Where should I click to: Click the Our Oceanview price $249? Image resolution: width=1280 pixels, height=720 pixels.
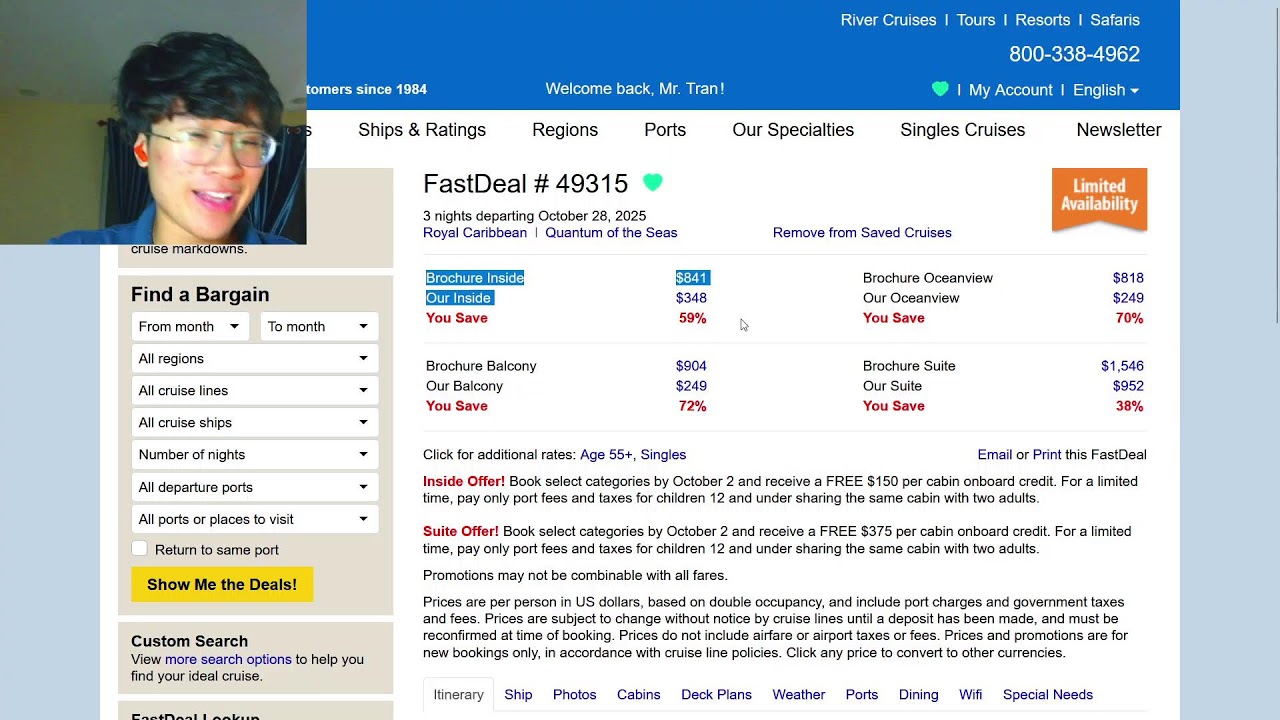1128,298
